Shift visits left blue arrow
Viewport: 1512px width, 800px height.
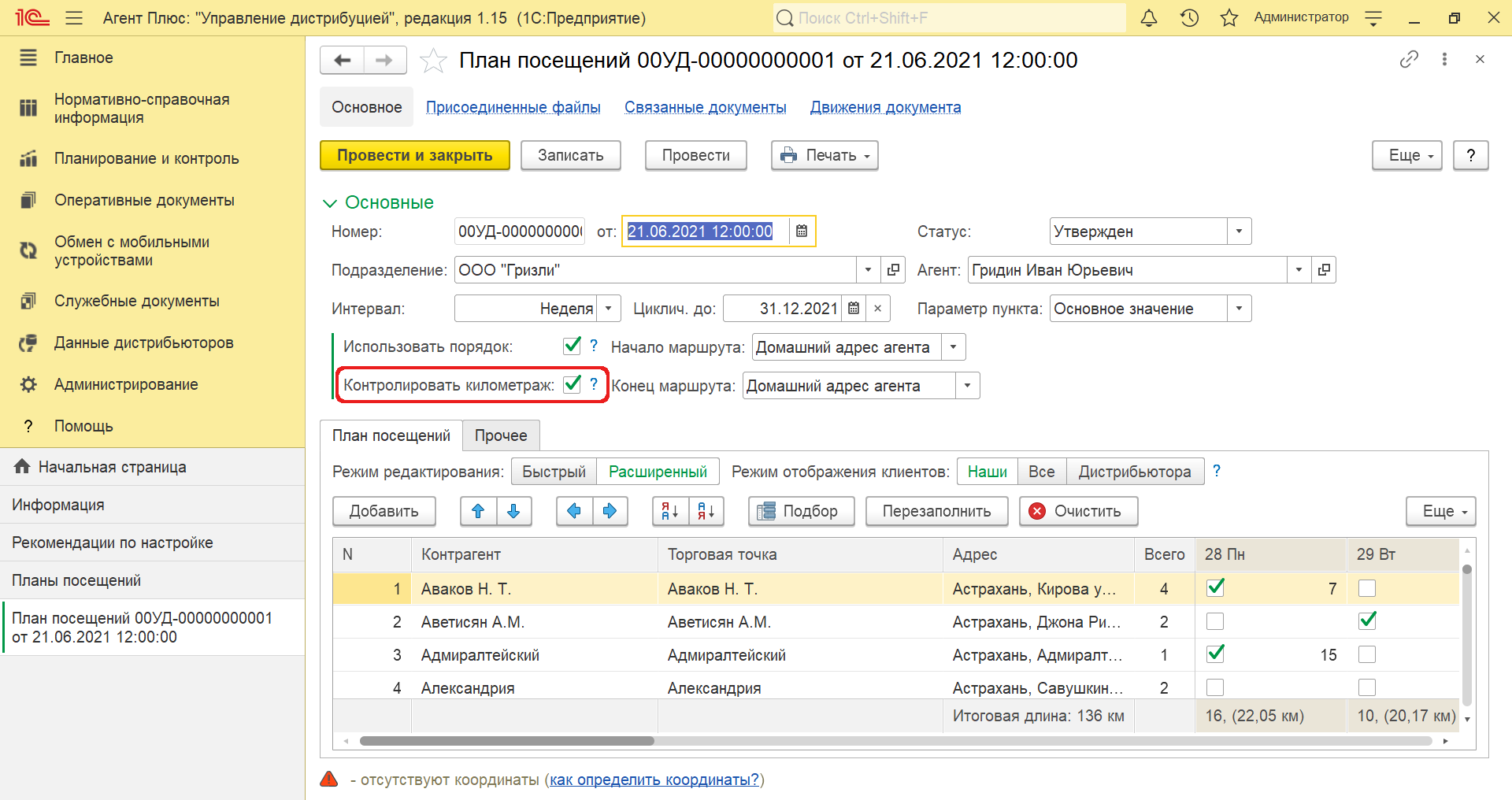click(x=574, y=511)
